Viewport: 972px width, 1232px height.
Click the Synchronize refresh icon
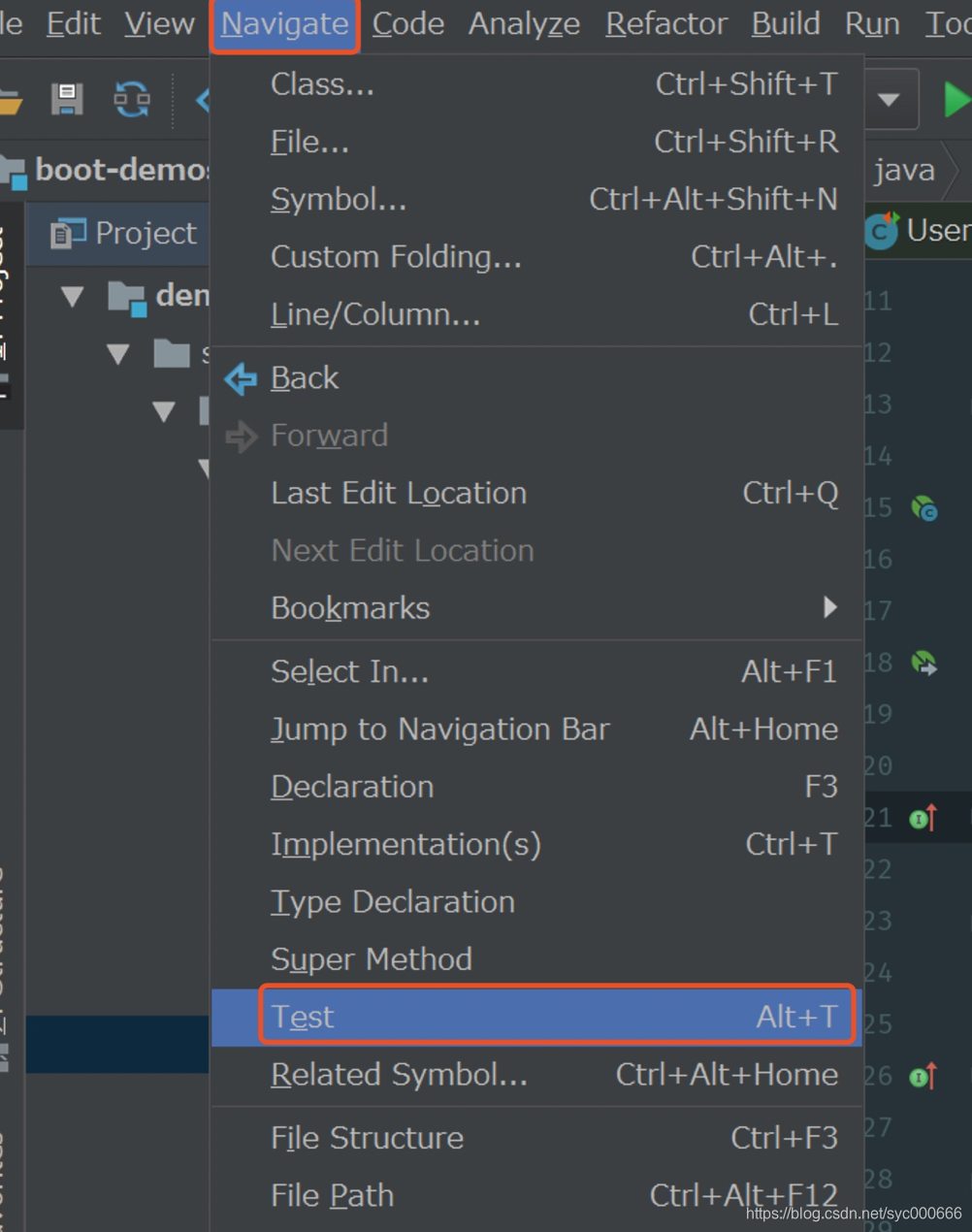coord(132,99)
